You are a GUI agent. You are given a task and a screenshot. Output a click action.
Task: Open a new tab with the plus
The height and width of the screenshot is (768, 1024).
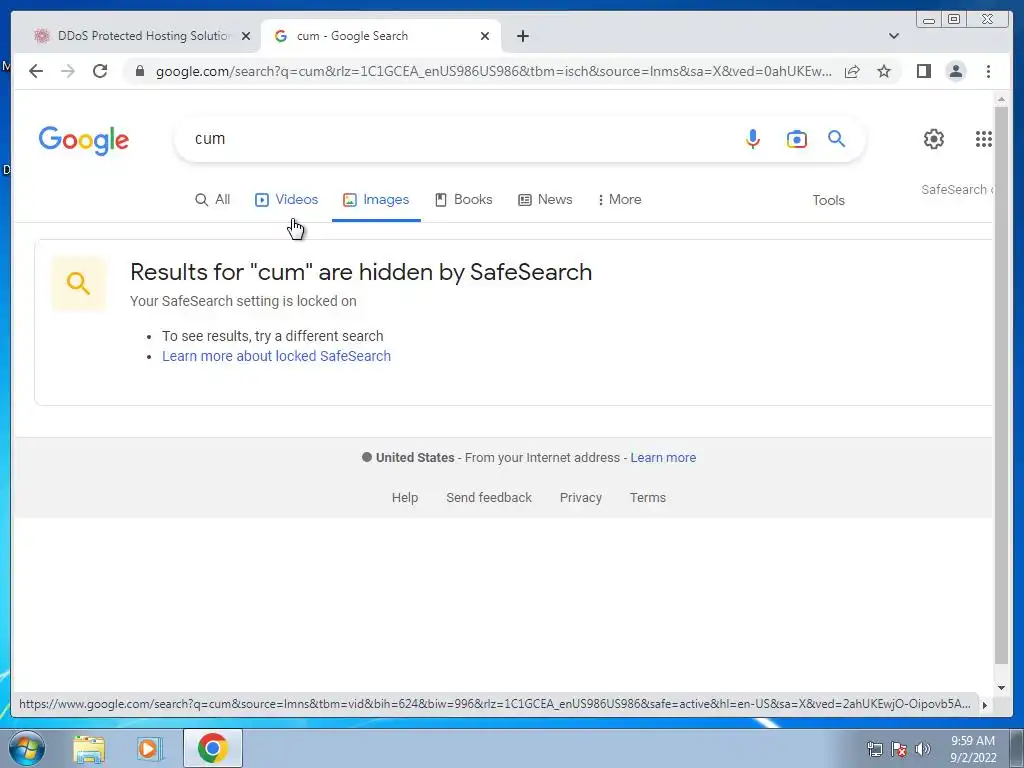(x=522, y=36)
